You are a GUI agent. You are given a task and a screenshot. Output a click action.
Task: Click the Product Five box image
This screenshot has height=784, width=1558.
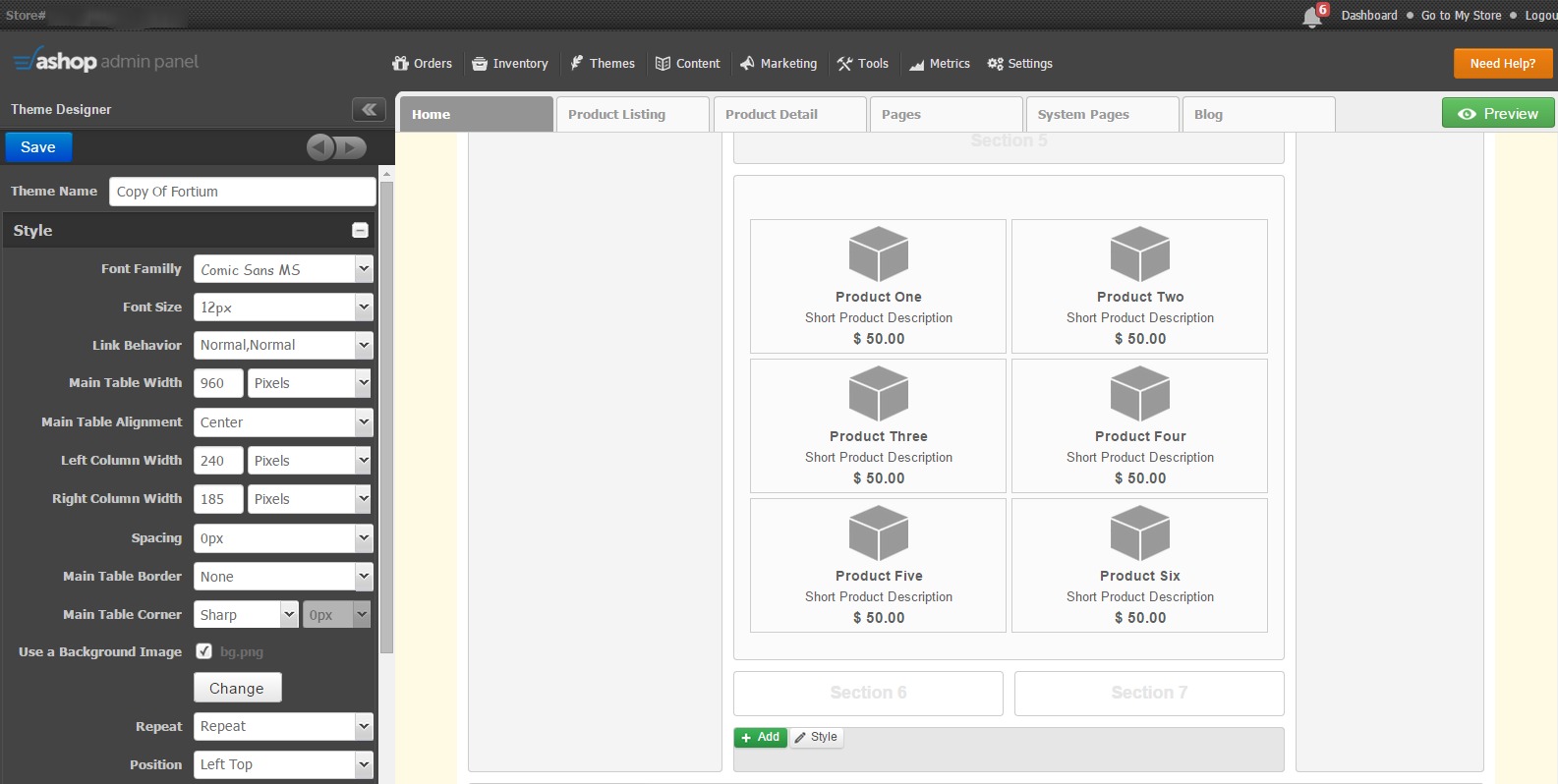(878, 532)
